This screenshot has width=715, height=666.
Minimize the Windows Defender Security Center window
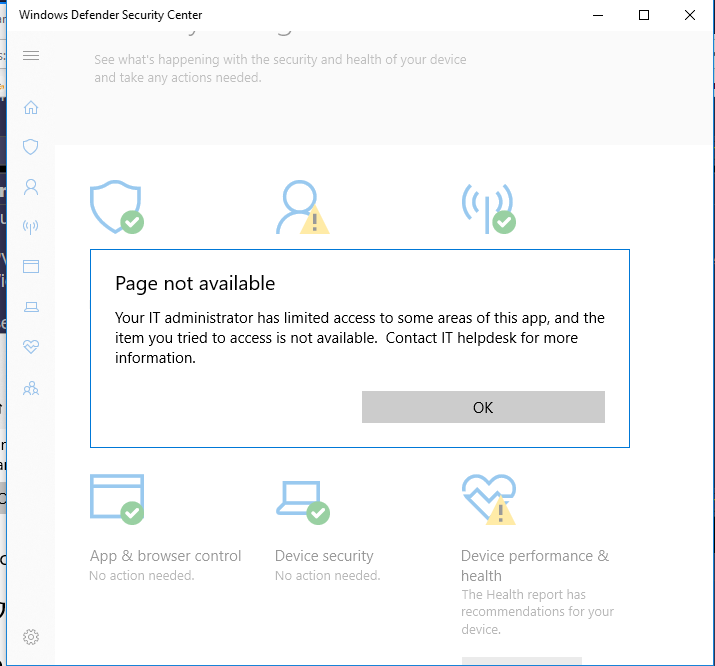pyautogui.click(x=598, y=15)
